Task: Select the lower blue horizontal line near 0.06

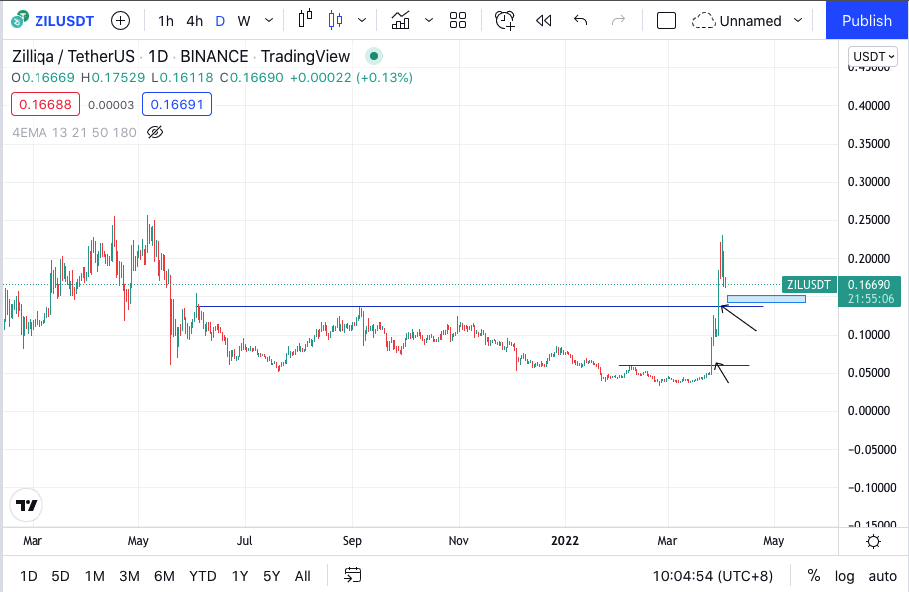Action: (684, 365)
